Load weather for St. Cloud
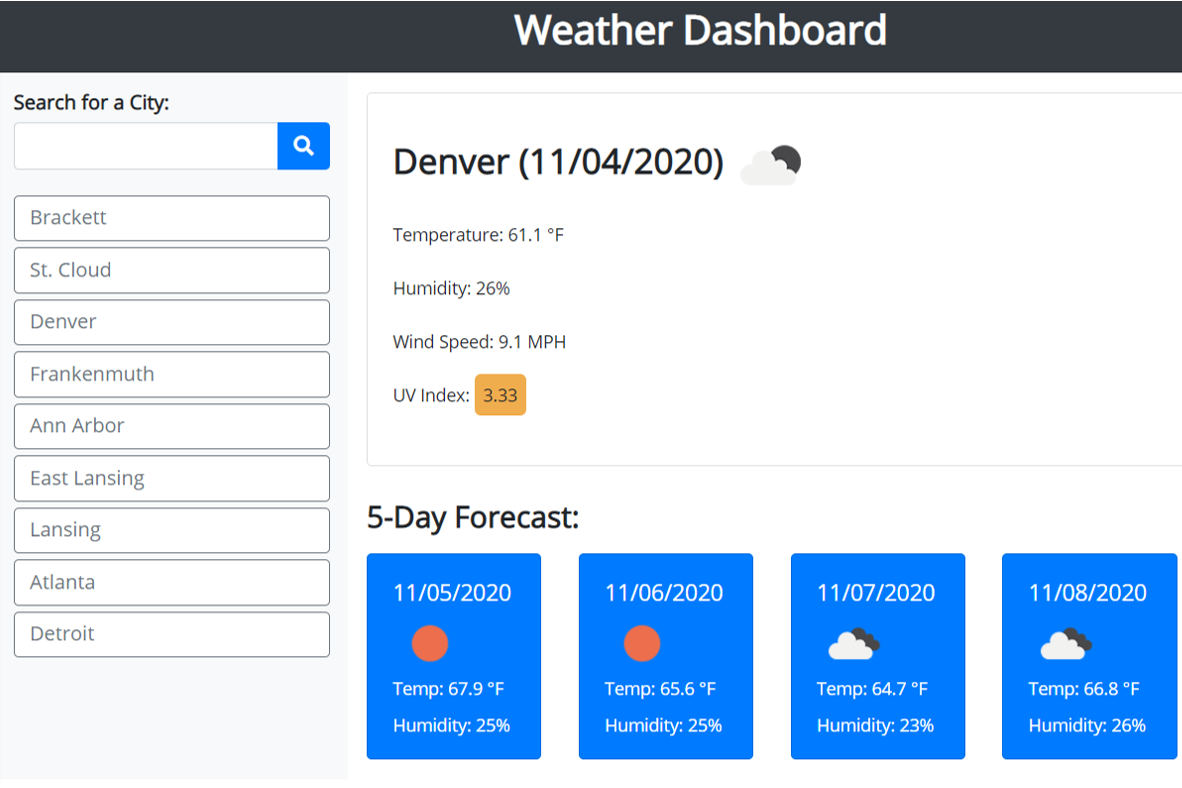This screenshot has width=1182, height=788. (x=171, y=270)
